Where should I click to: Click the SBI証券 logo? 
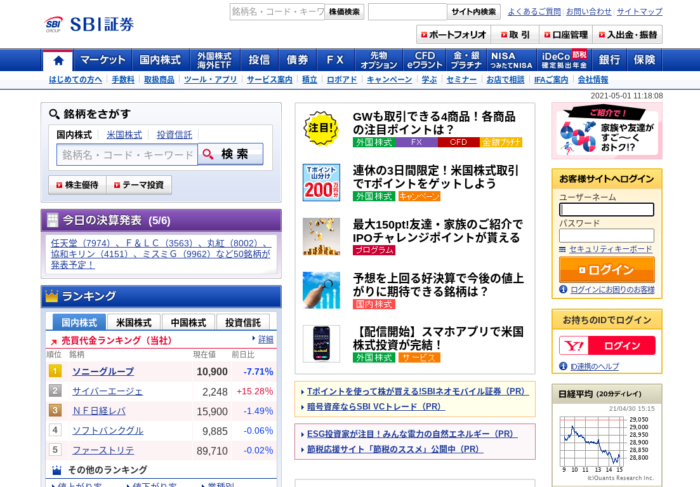pos(89,24)
